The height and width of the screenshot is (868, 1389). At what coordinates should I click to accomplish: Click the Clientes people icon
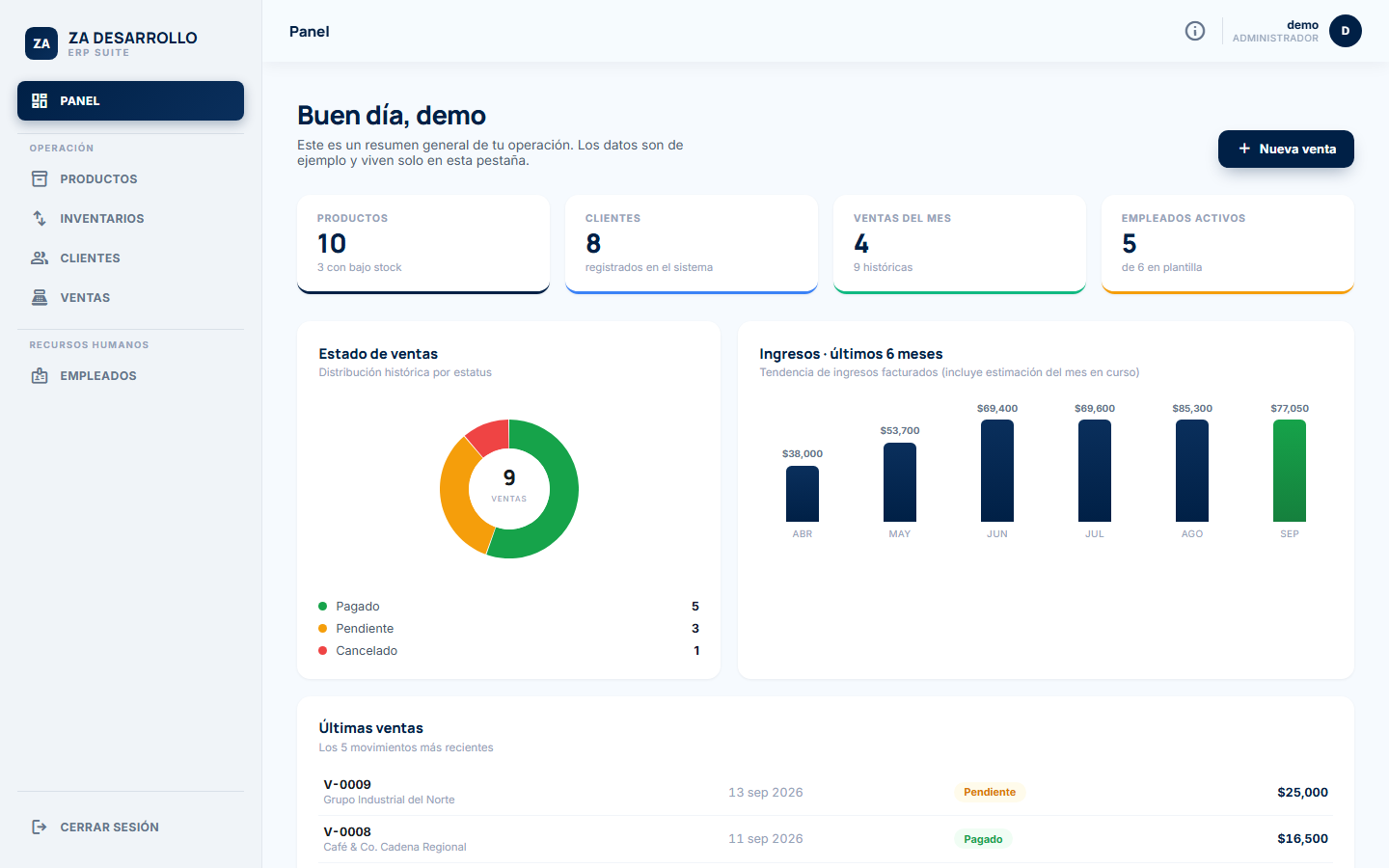tap(40, 258)
